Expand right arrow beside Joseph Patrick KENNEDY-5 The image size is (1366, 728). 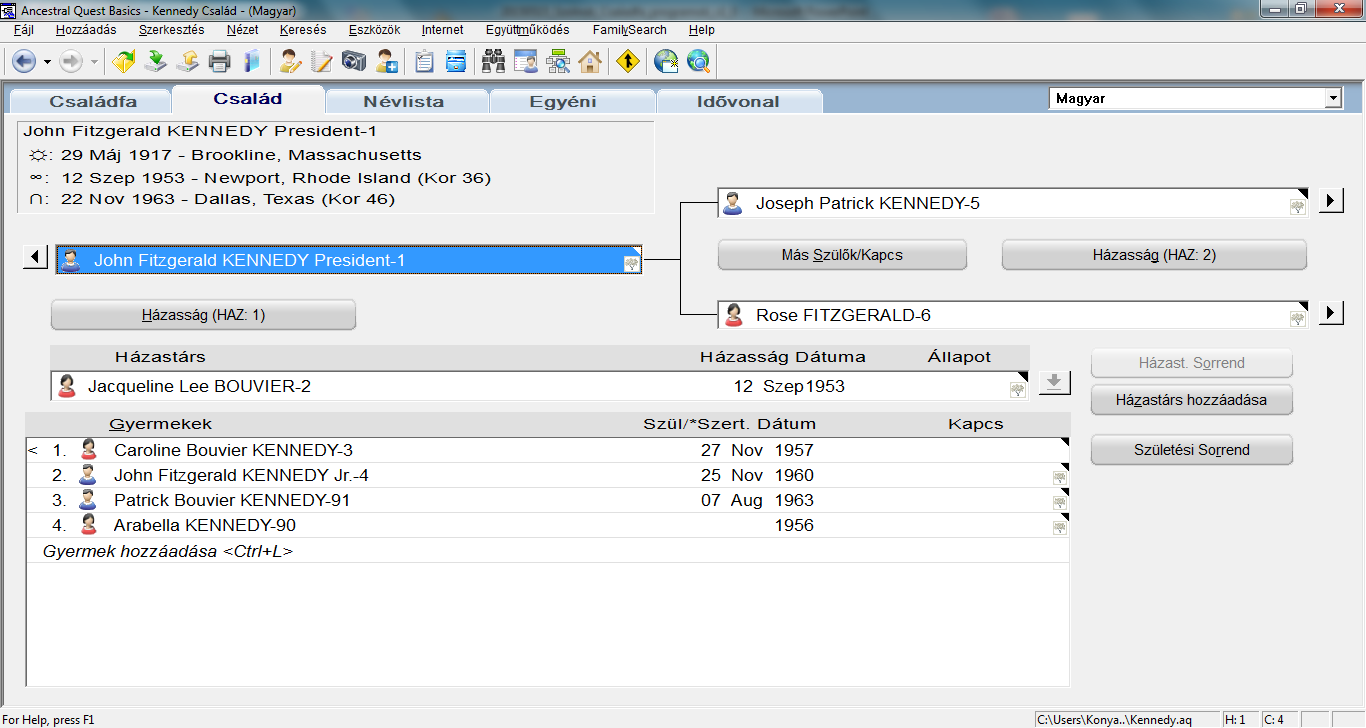click(x=1330, y=201)
